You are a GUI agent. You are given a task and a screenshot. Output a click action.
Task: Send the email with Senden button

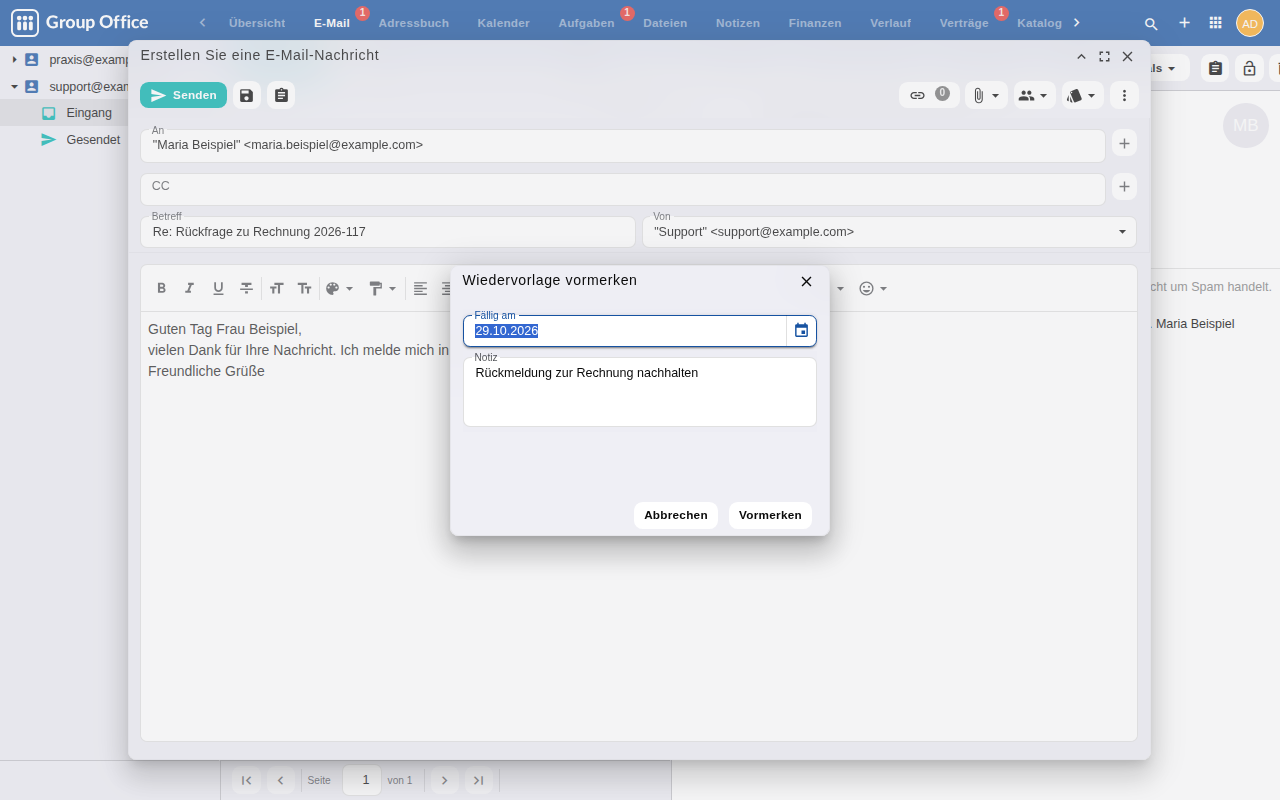pyautogui.click(x=183, y=95)
